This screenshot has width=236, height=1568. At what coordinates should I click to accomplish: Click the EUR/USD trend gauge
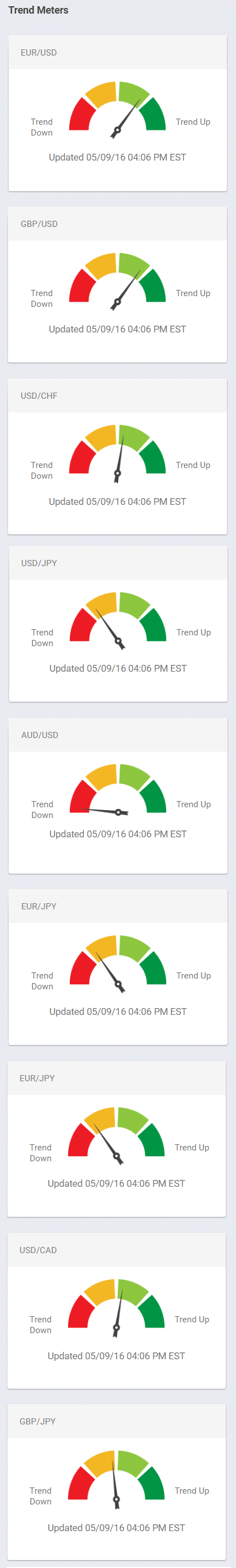point(117,107)
